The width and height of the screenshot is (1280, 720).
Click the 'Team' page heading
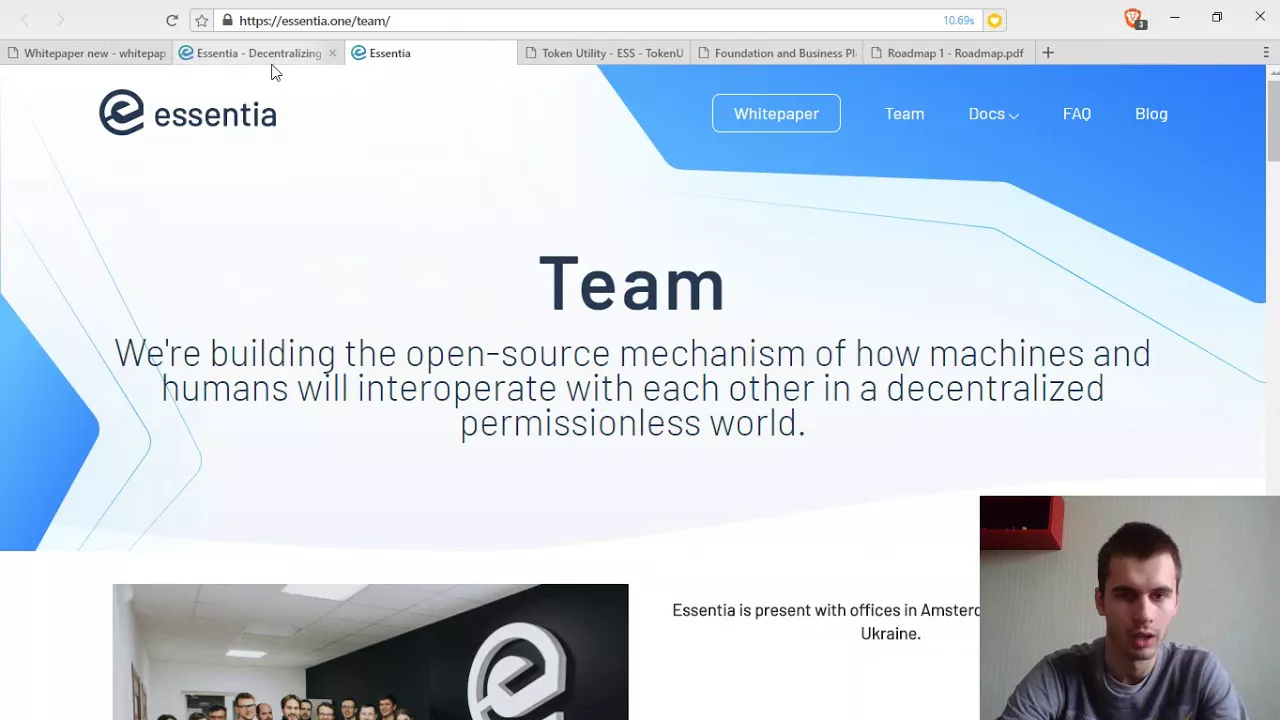pyautogui.click(x=632, y=284)
